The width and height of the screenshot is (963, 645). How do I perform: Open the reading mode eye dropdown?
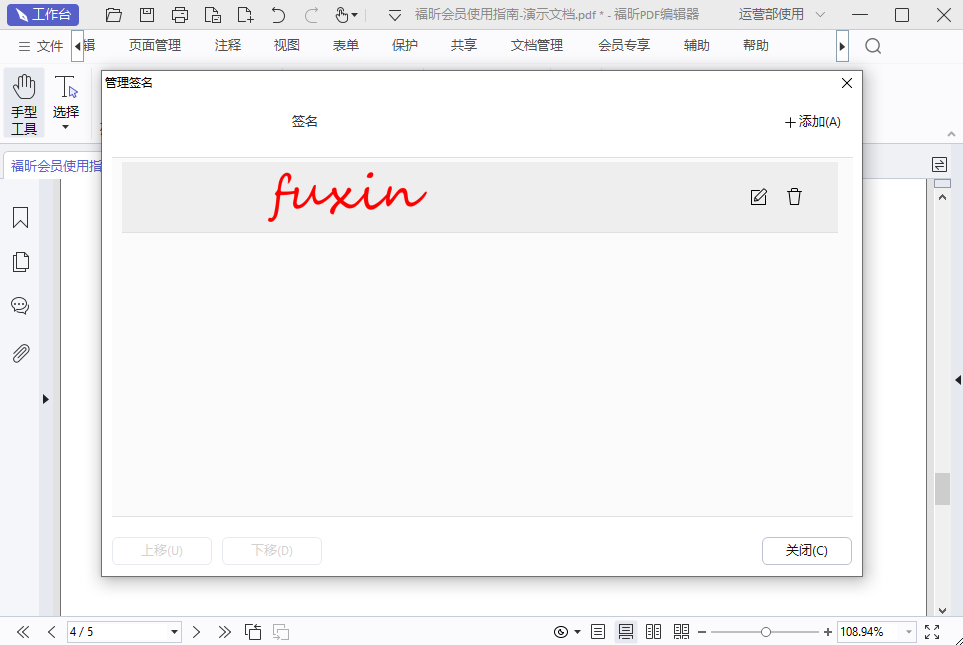(567, 632)
